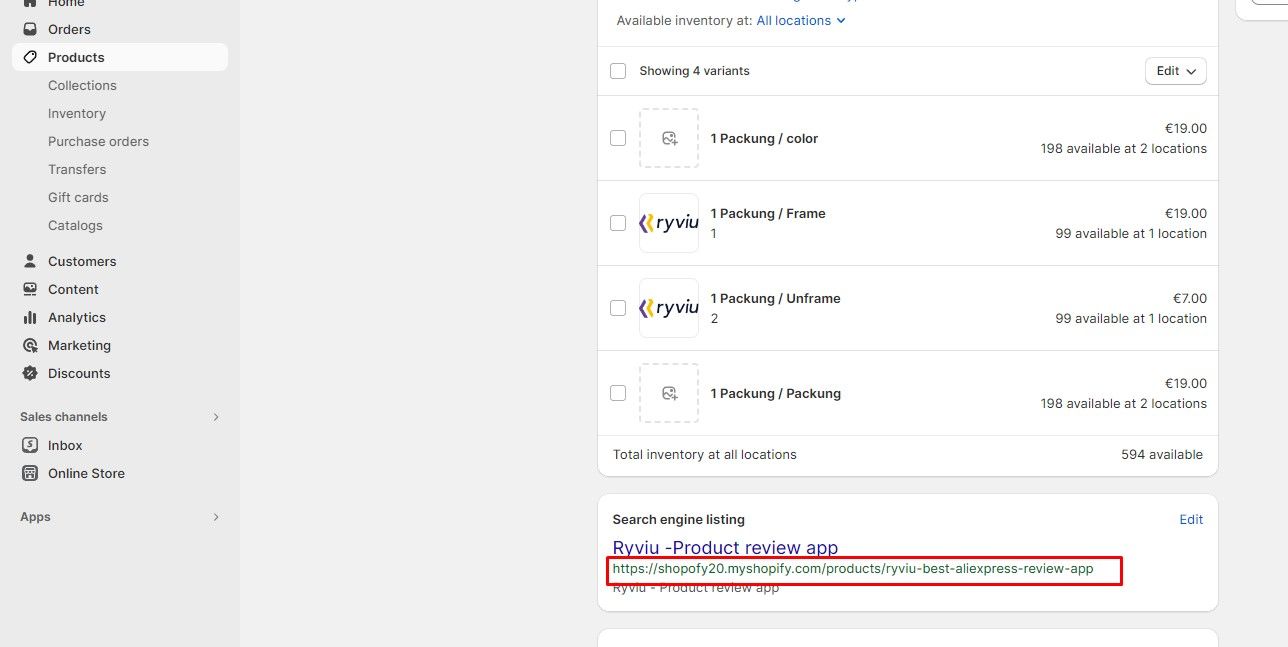The width and height of the screenshot is (1288, 647).
Task: Select the 1 Packung / Unframe checkbox
Action: (x=618, y=308)
